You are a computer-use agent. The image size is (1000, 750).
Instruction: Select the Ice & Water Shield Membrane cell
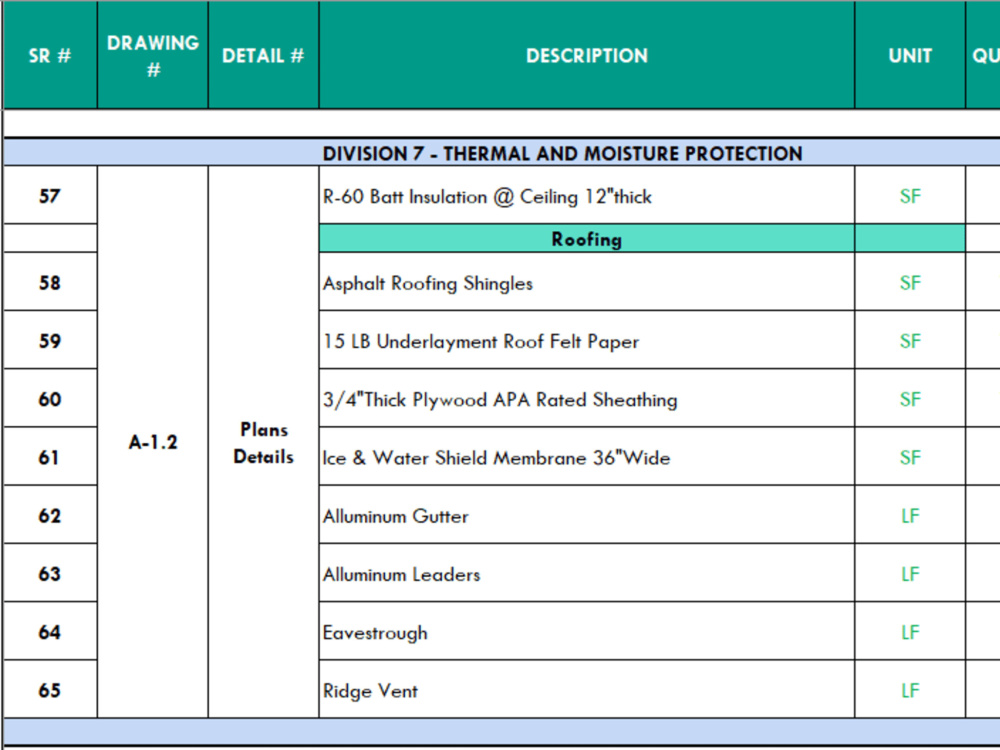(587, 457)
